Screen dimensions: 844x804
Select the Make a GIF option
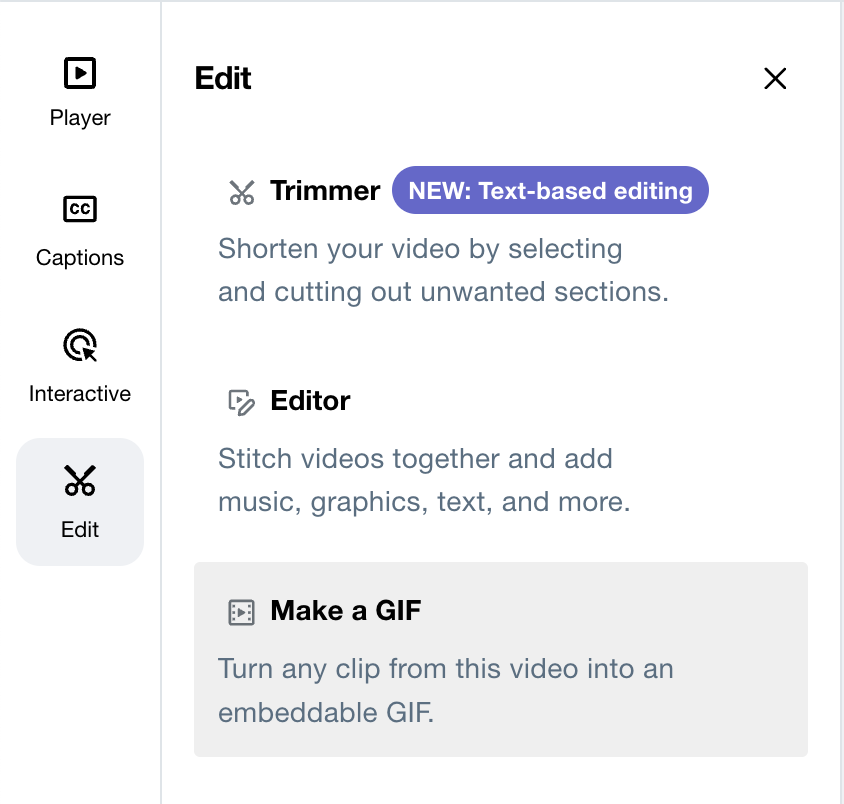pyautogui.click(x=345, y=611)
